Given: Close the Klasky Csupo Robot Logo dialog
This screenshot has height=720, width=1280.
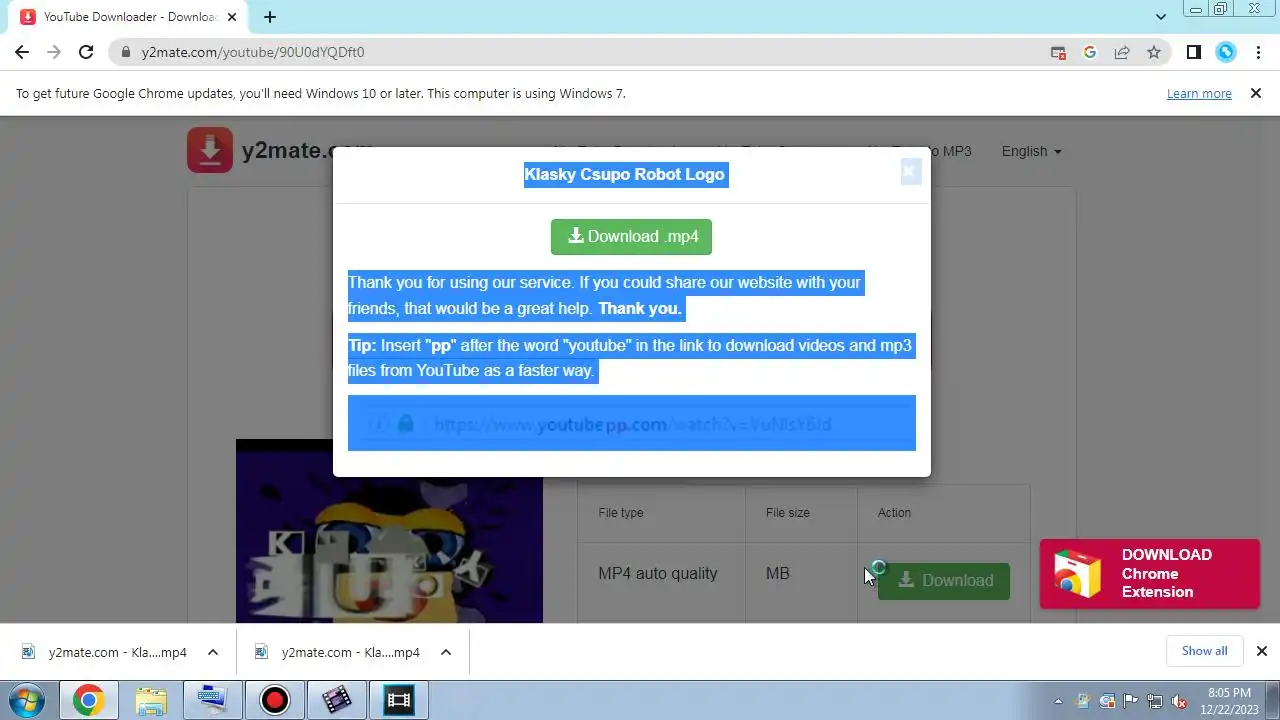Looking at the screenshot, I should tap(909, 173).
